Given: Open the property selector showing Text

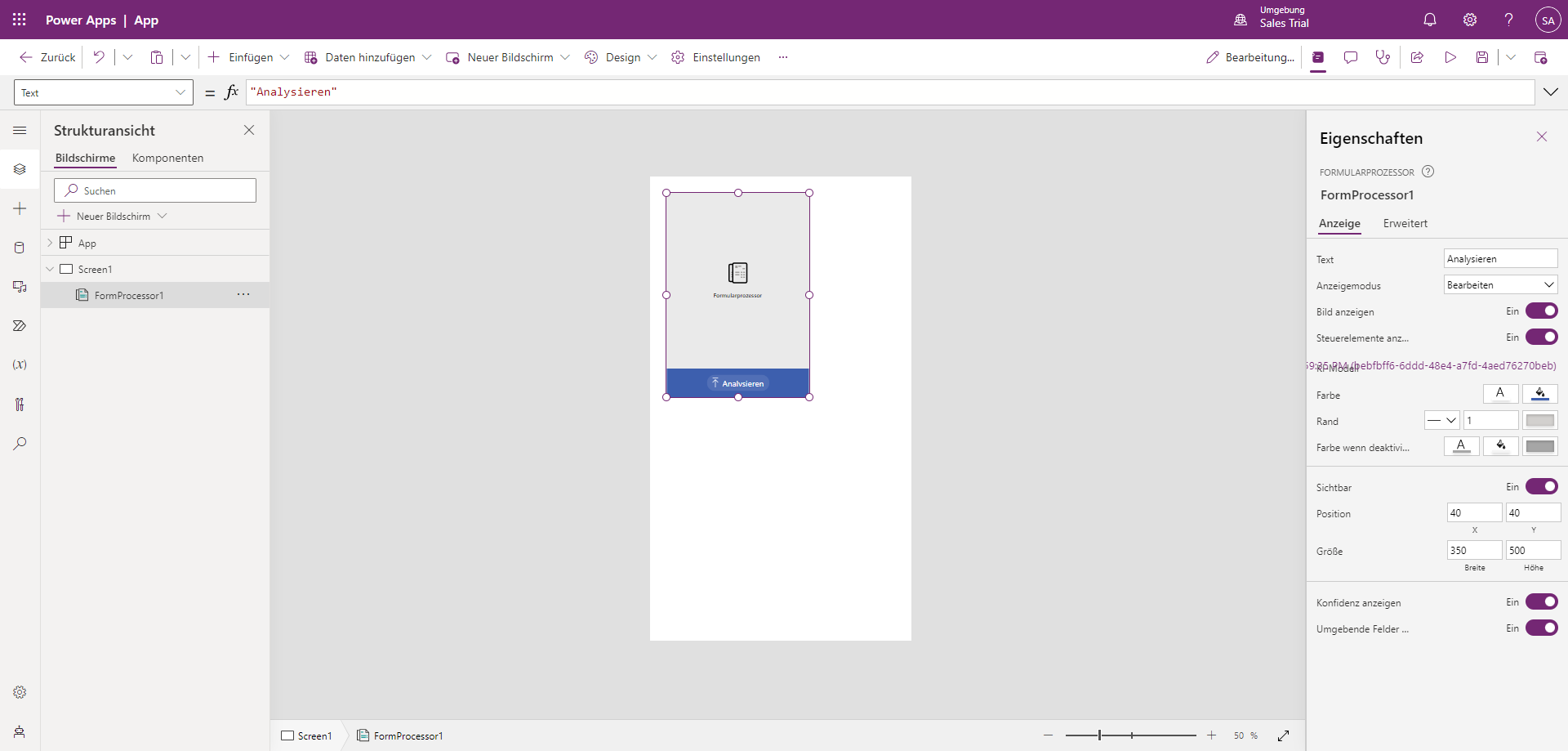Looking at the screenshot, I should pos(103,92).
